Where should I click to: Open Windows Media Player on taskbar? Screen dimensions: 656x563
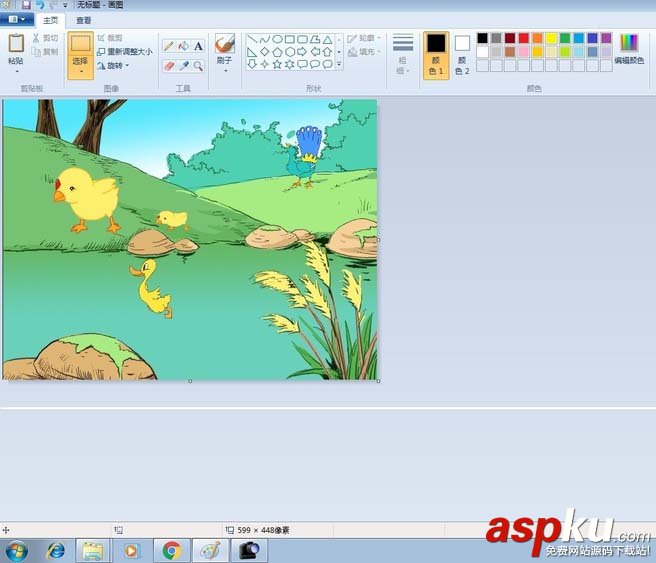132,550
